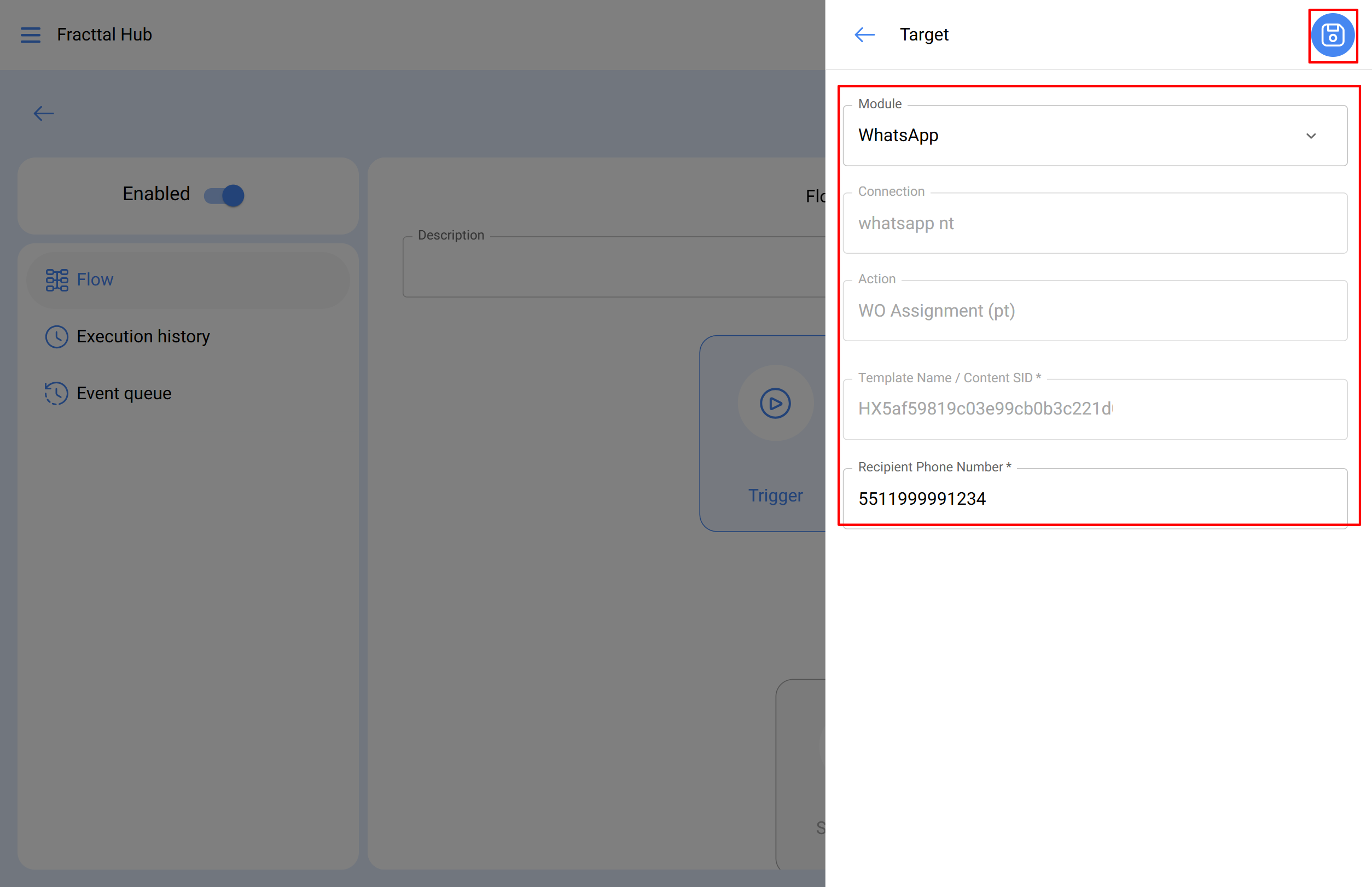Click the Fracttal Hub title

click(x=104, y=35)
